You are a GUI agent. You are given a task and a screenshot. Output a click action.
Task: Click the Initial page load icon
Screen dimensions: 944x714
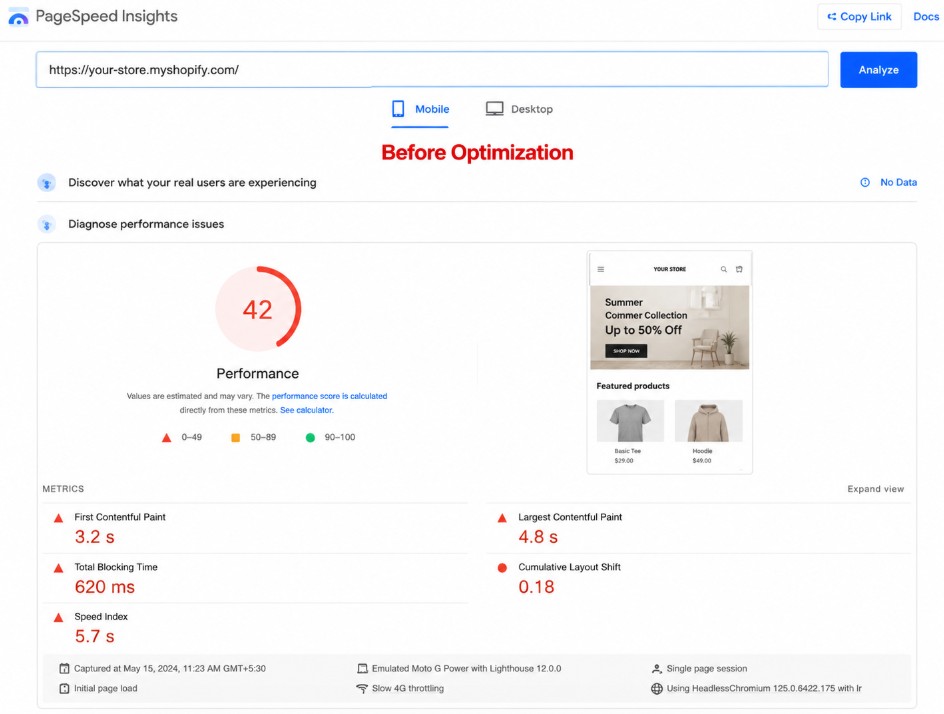click(64, 688)
